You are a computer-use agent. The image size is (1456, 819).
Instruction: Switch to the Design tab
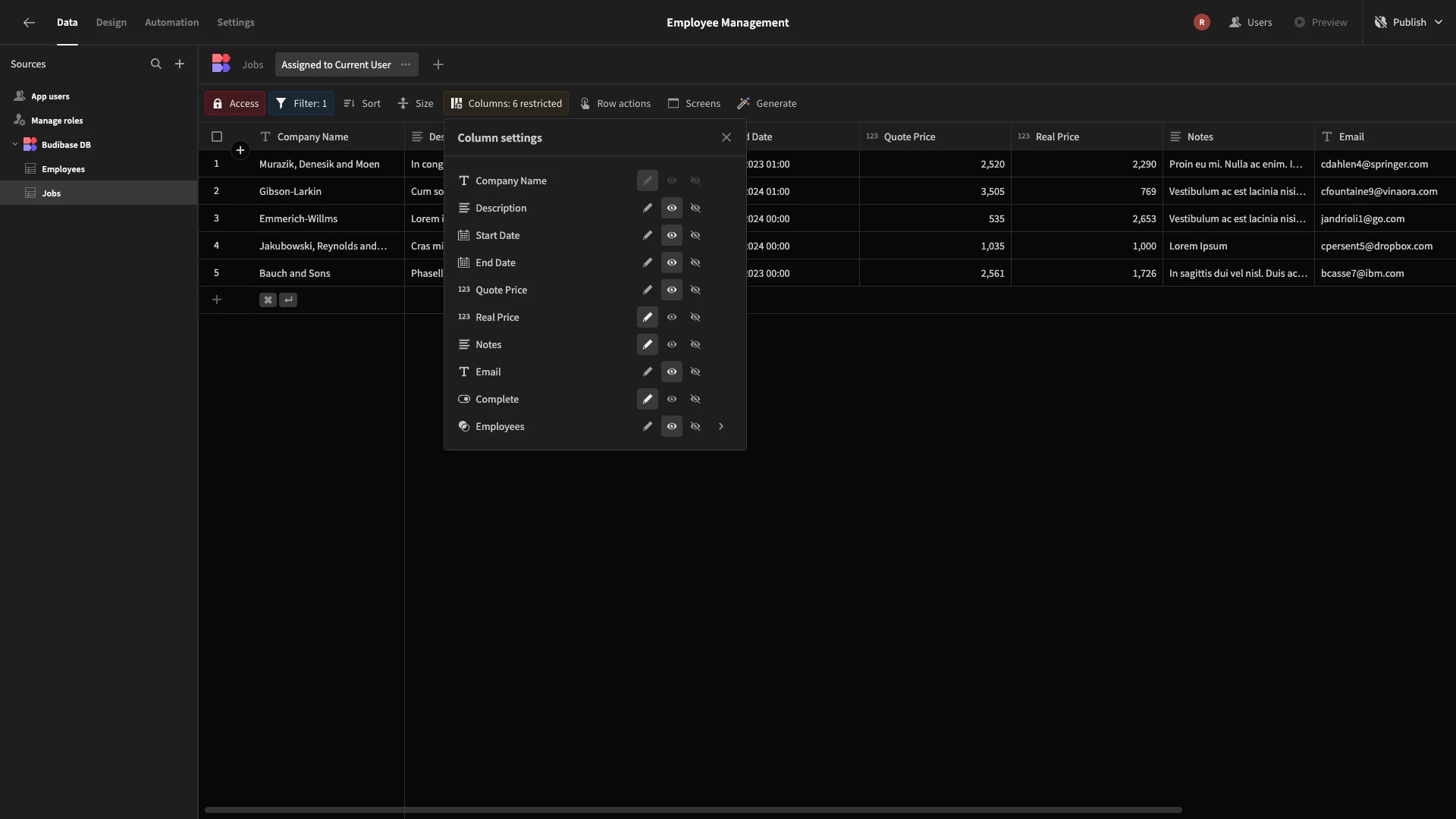coord(111,22)
